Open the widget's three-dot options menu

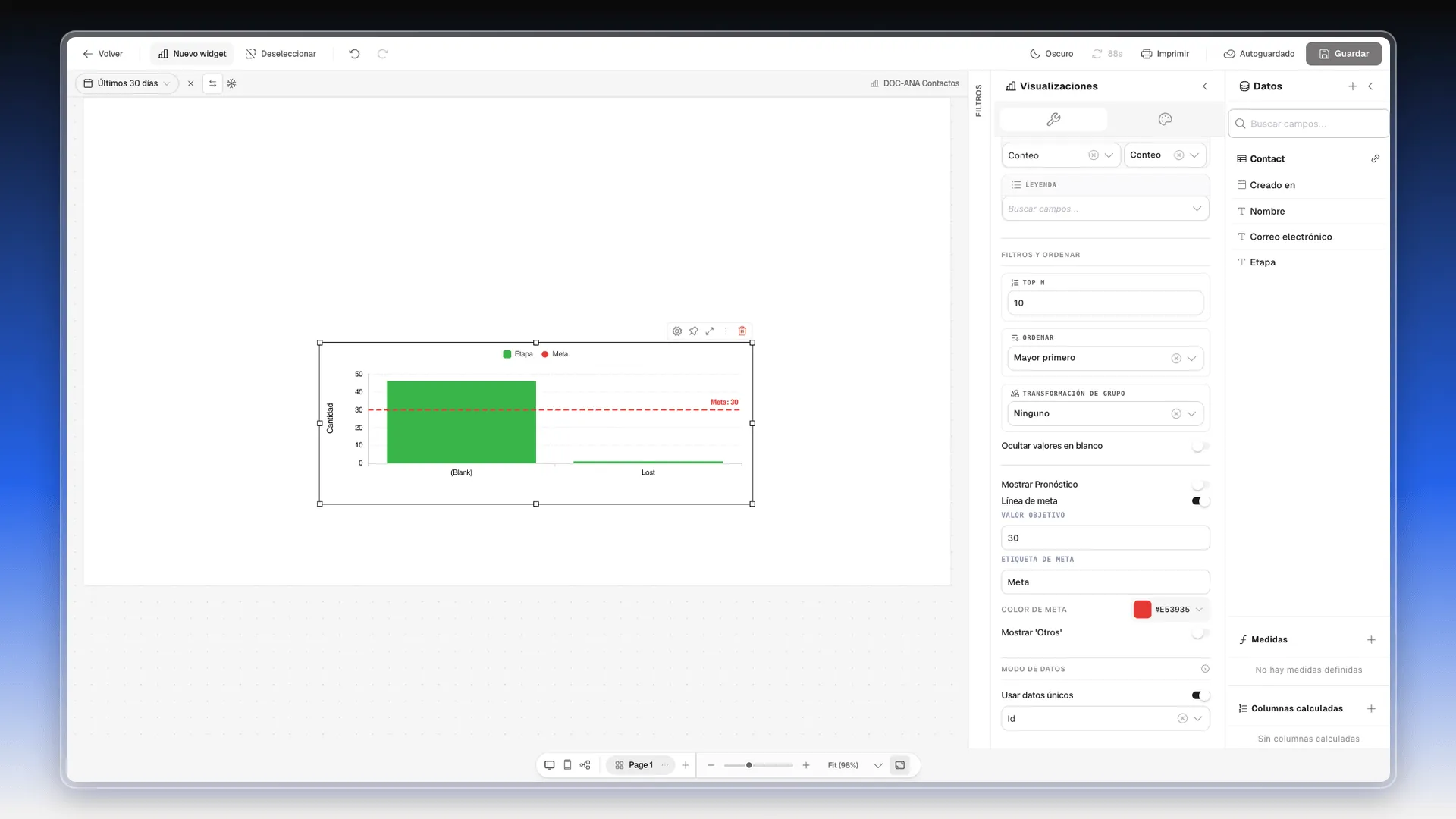click(726, 331)
